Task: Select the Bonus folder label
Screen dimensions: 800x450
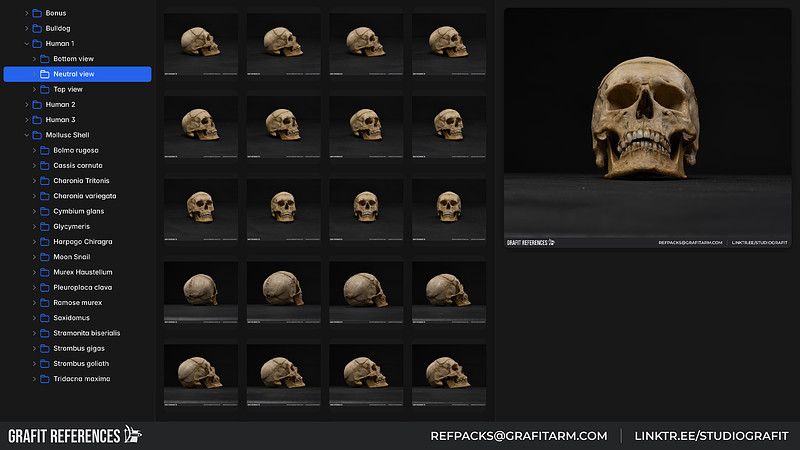Action: (56, 13)
